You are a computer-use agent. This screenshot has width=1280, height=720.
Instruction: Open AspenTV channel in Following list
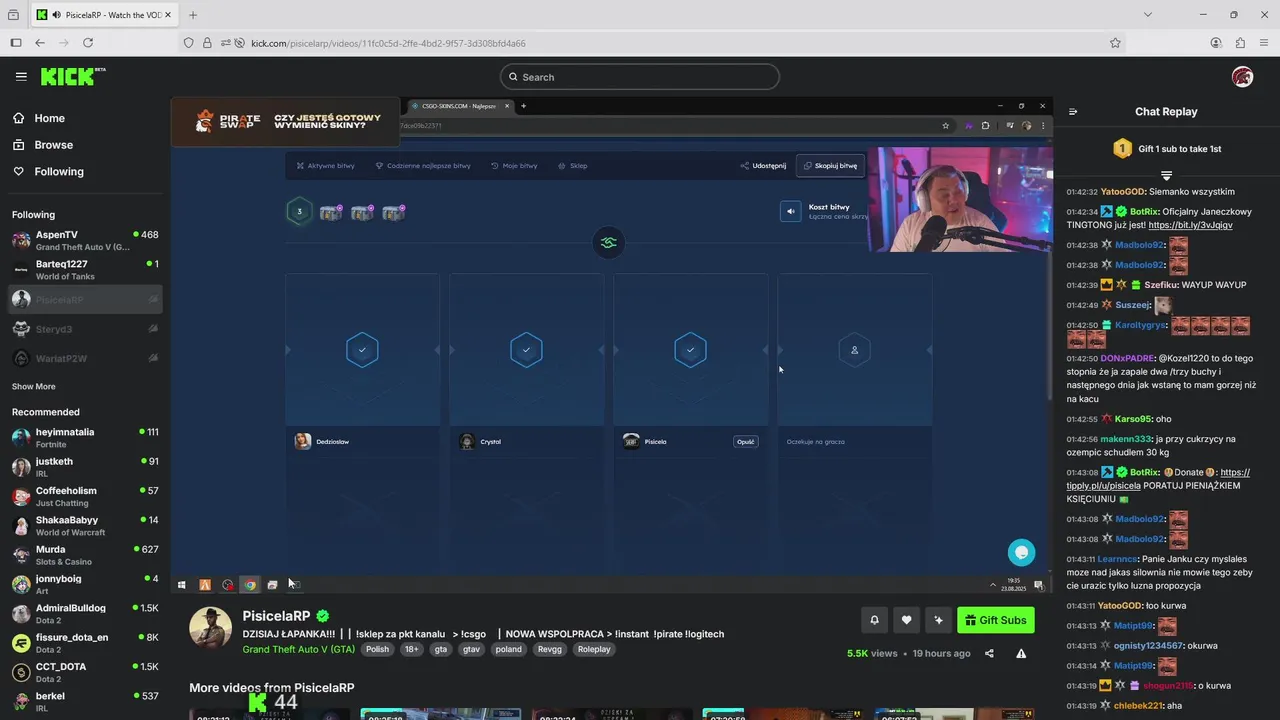click(85, 241)
